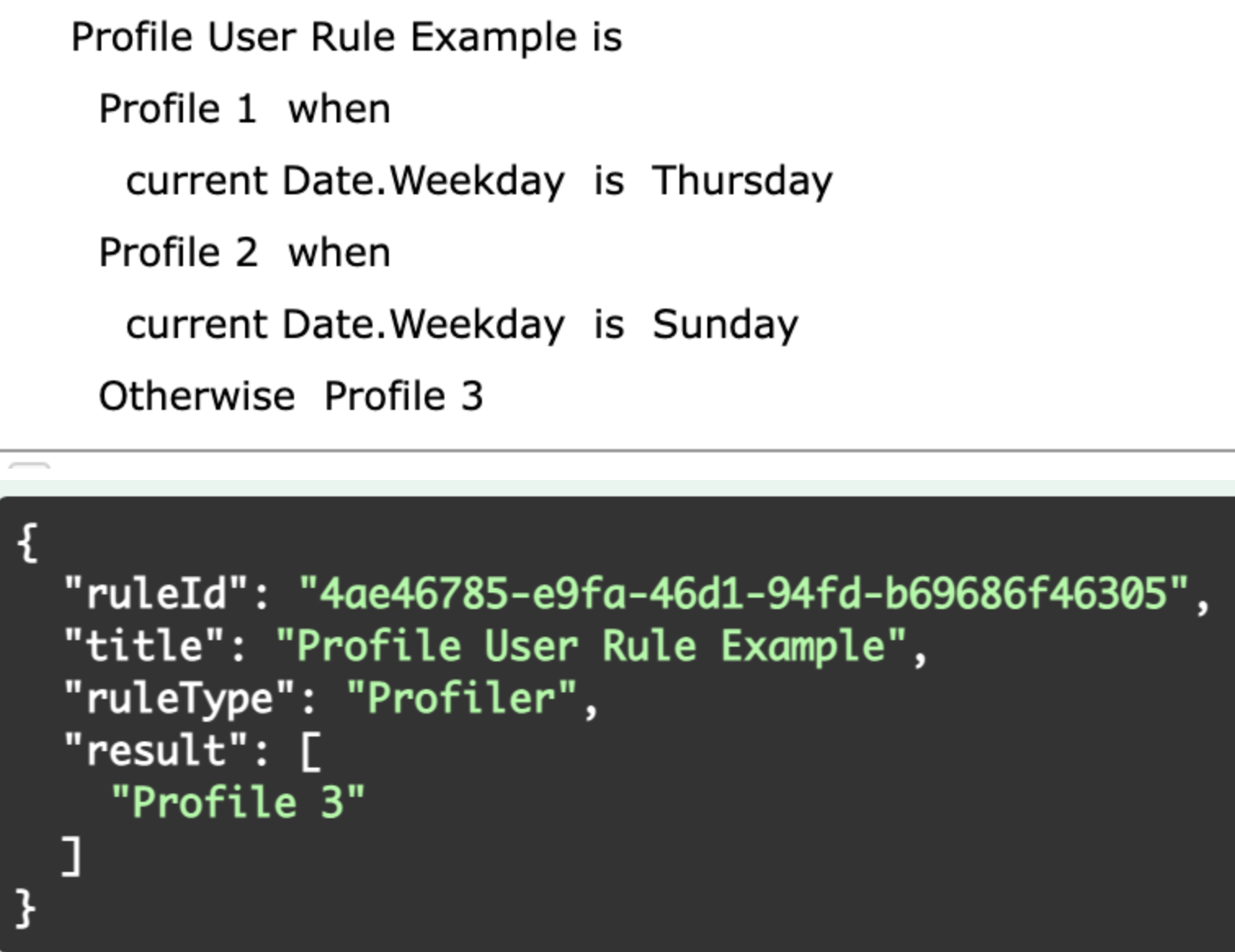1235x952 pixels.
Task: Click "Profile 3" in JSON result array
Action: (x=238, y=803)
